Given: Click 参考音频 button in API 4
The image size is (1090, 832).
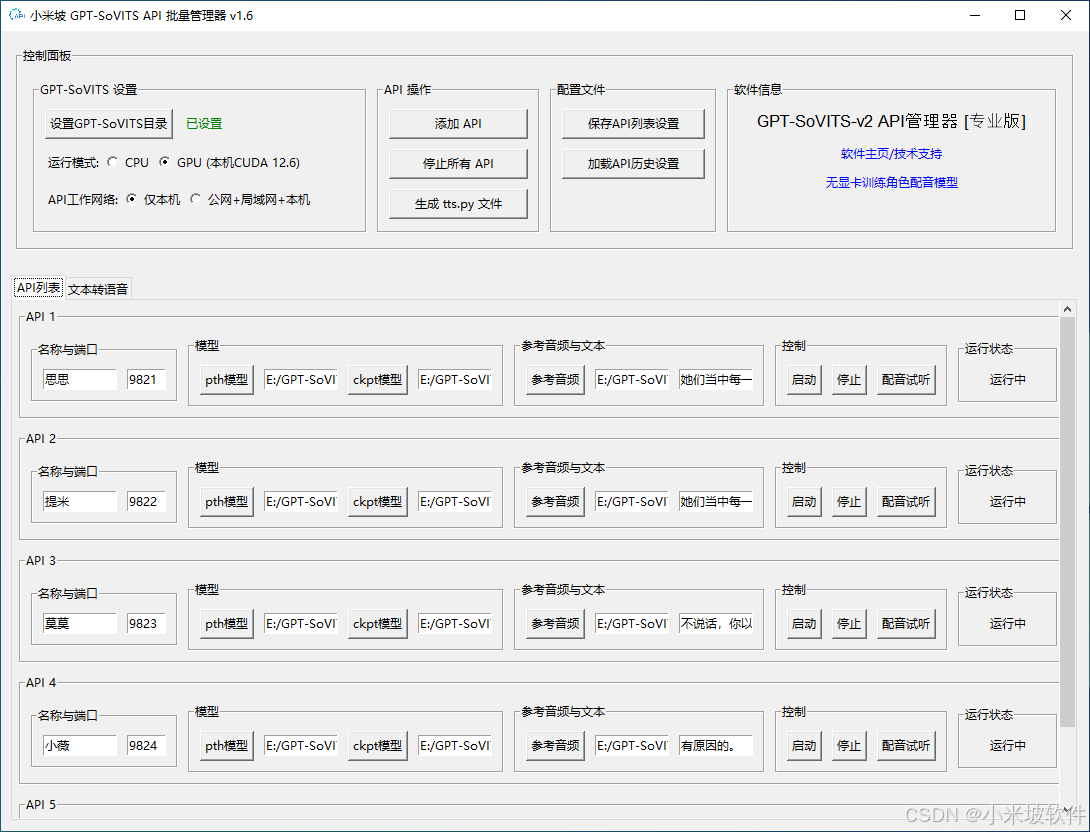Looking at the screenshot, I should click(x=555, y=746).
